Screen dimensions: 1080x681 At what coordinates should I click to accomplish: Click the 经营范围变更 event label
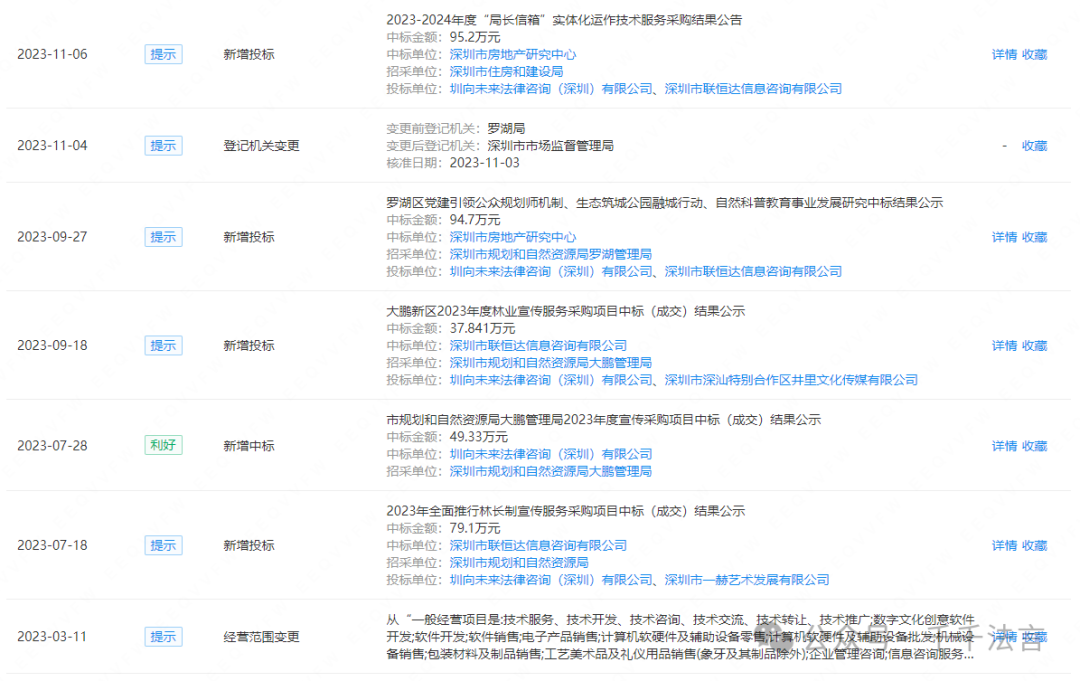click(261, 637)
